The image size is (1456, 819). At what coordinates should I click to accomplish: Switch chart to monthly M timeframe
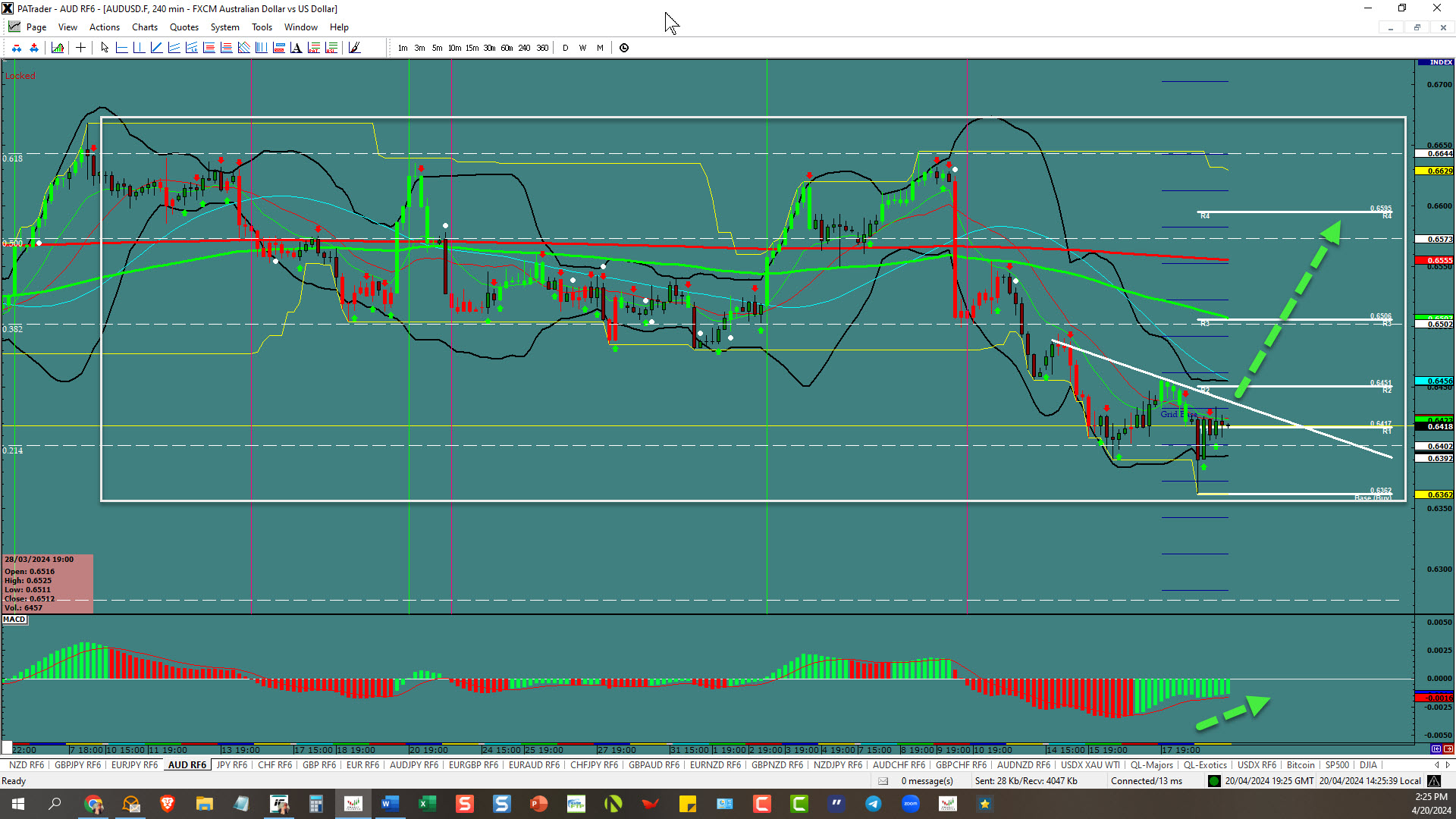[600, 48]
